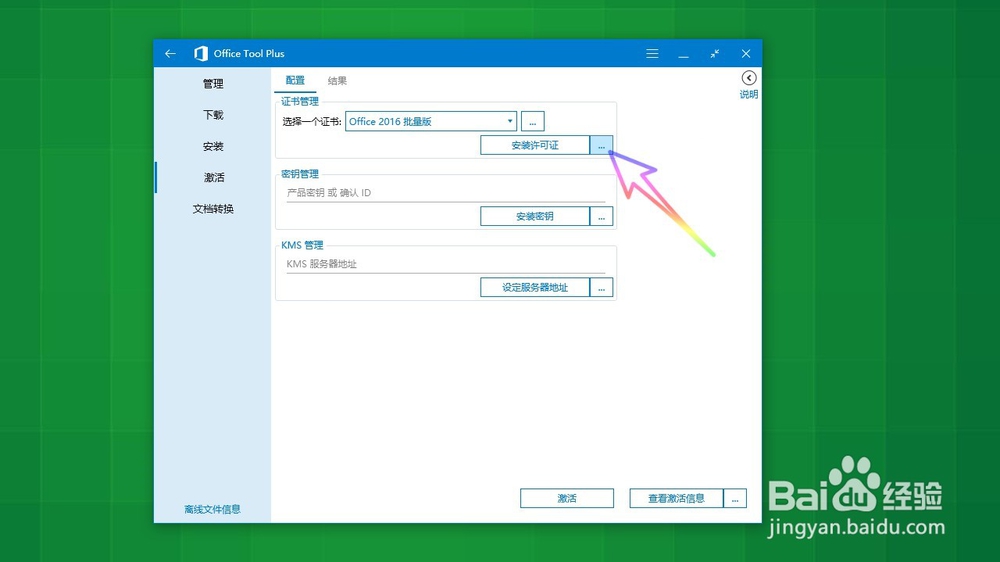Close the Office Tool Plus window

(746, 54)
